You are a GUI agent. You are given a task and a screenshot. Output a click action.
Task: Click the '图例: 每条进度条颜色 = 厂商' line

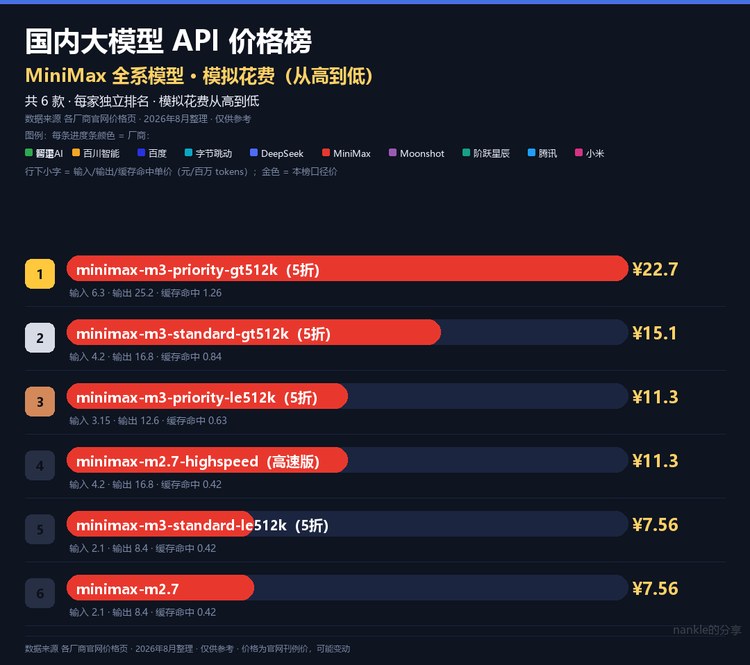(x=87, y=135)
